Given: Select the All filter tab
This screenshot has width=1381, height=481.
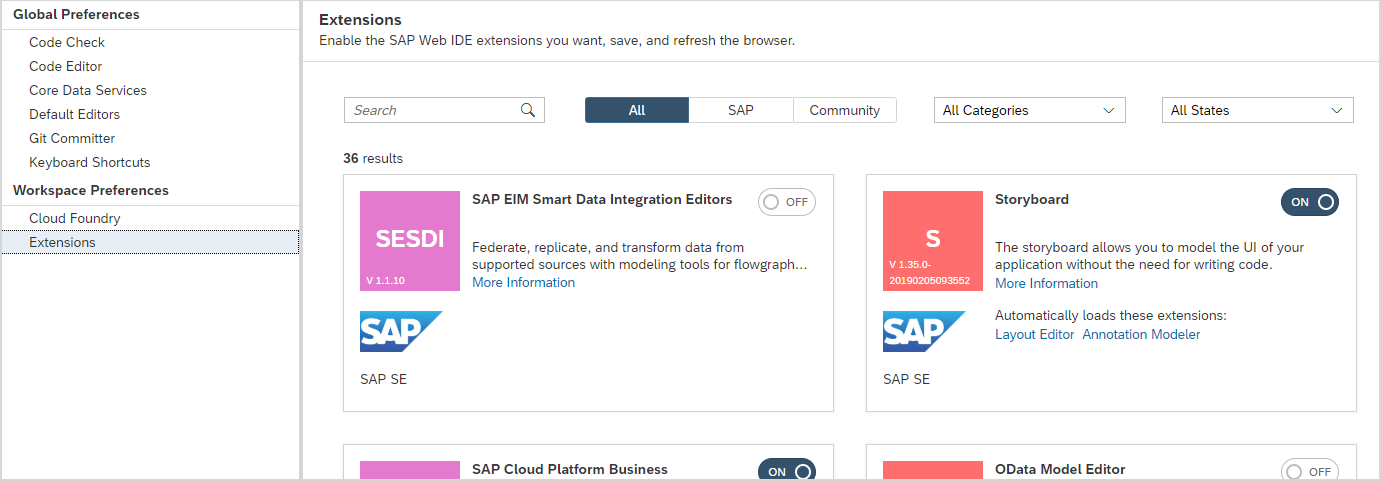Looking at the screenshot, I should (637, 110).
